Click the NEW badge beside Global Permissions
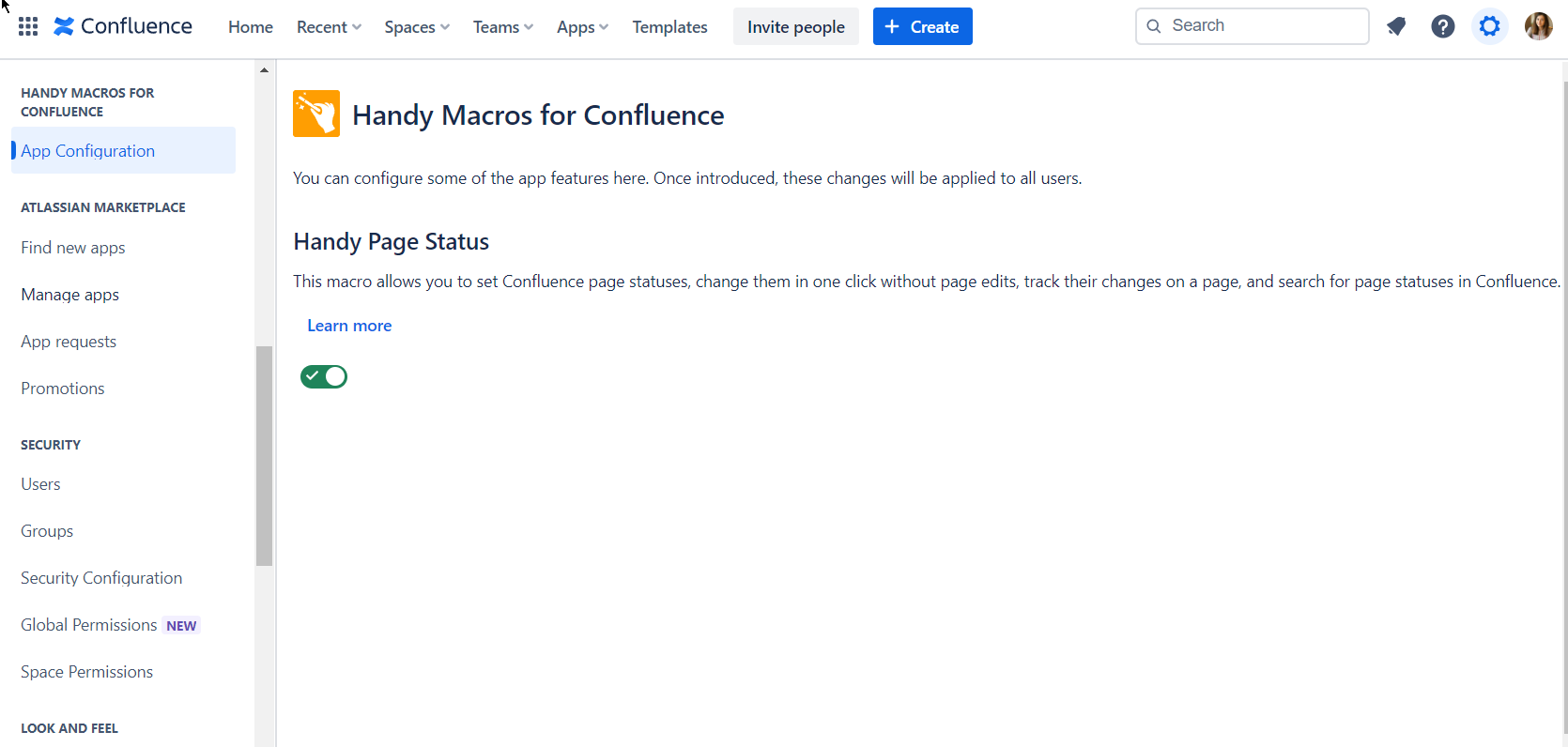The height and width of the screenshot is (747, 1568). click(x=181, y=626)
